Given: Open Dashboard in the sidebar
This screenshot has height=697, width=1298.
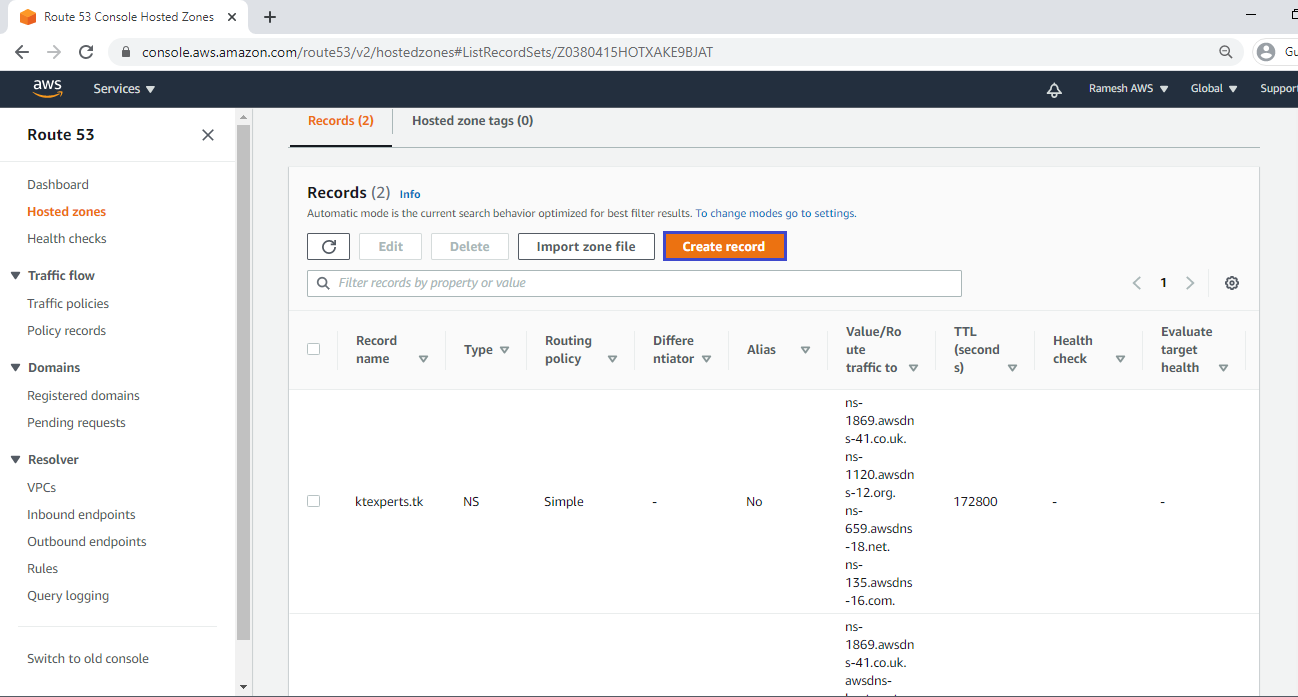Looking at the screenshot, I should [58, 185].
